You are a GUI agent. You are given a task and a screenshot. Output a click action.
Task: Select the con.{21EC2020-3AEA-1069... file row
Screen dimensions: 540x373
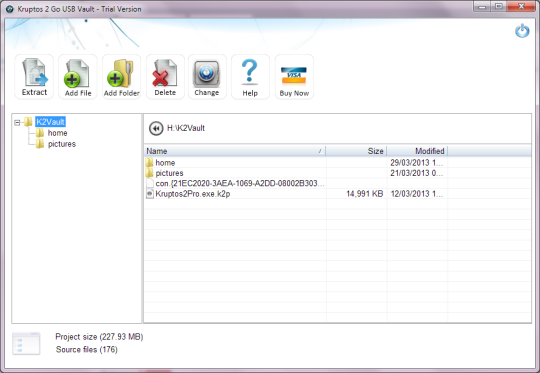(338, 183)
